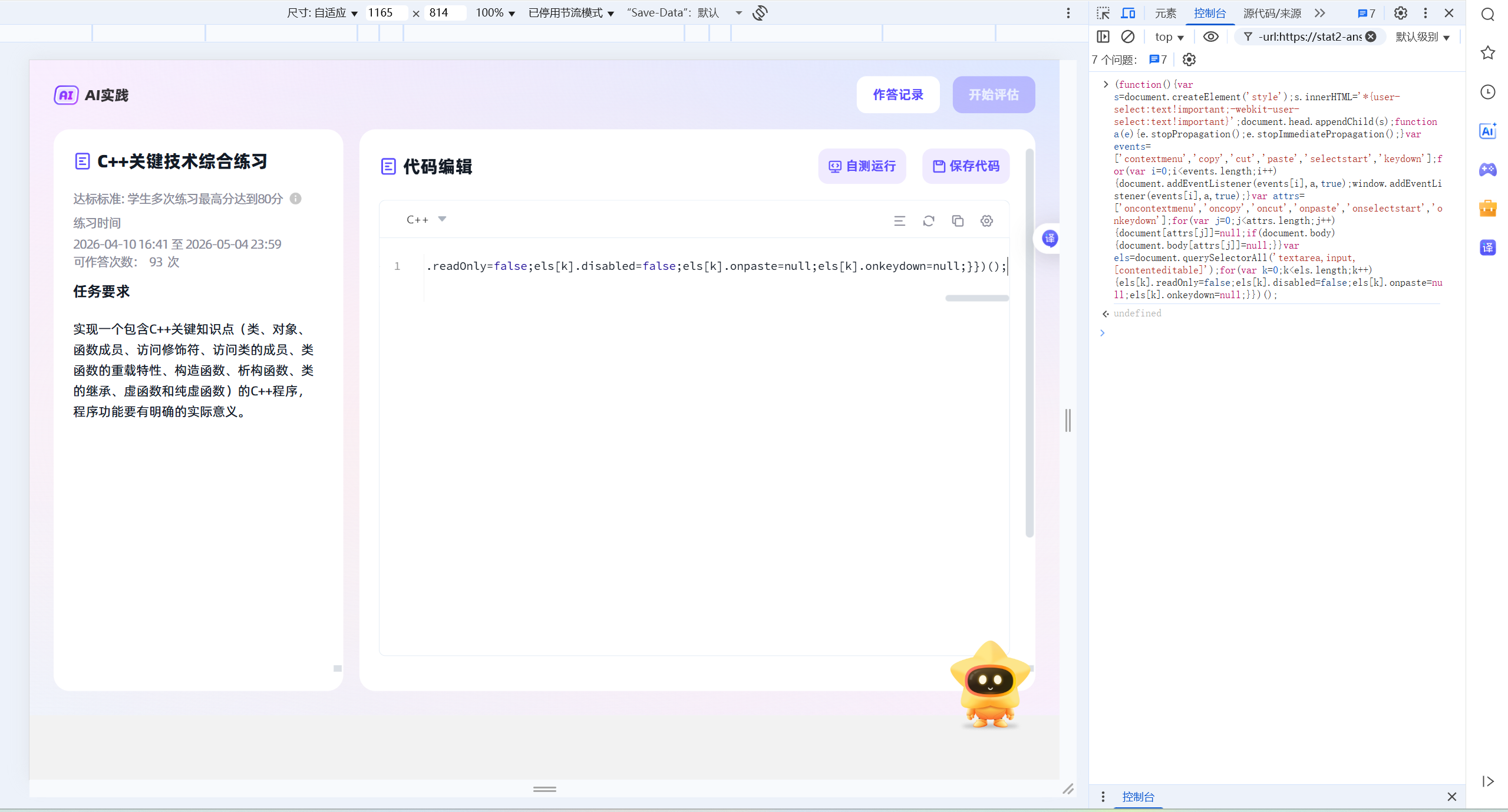Viewport: 1508px width, 812px height.
Task: Toggle the console sidebar panel icon
Action: (1103, 37)
